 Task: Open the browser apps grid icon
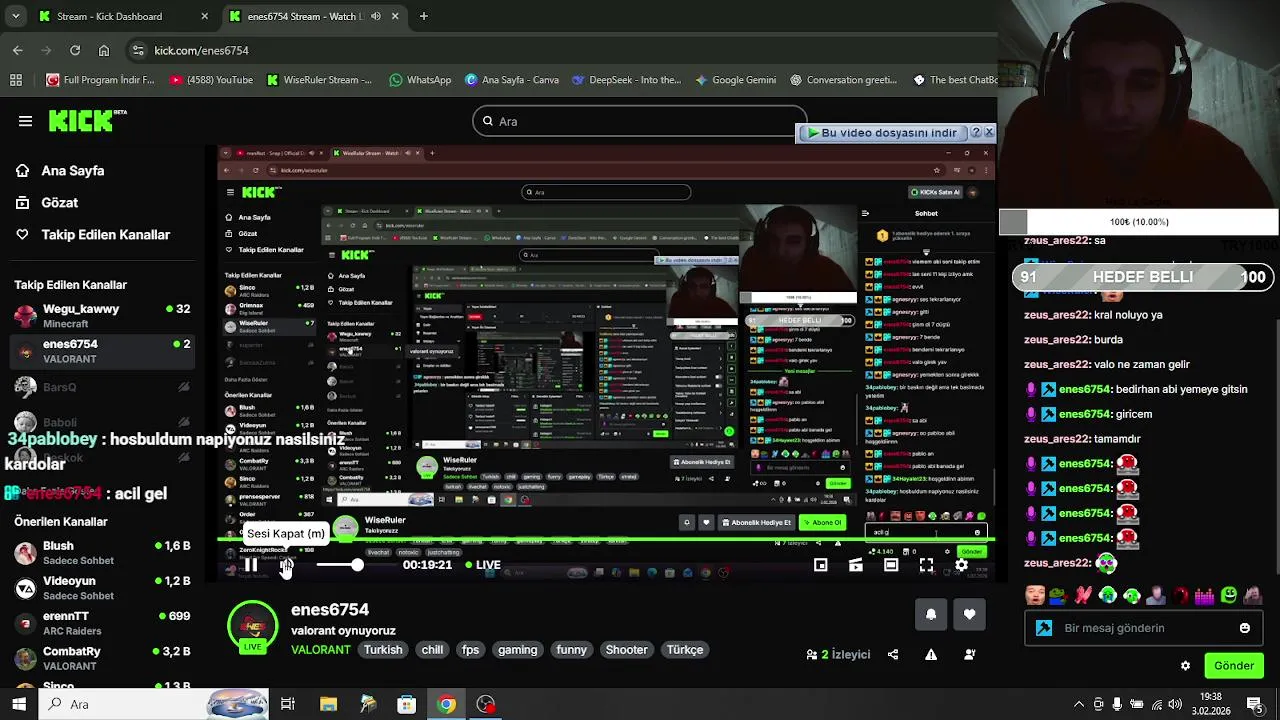point(16,80)
